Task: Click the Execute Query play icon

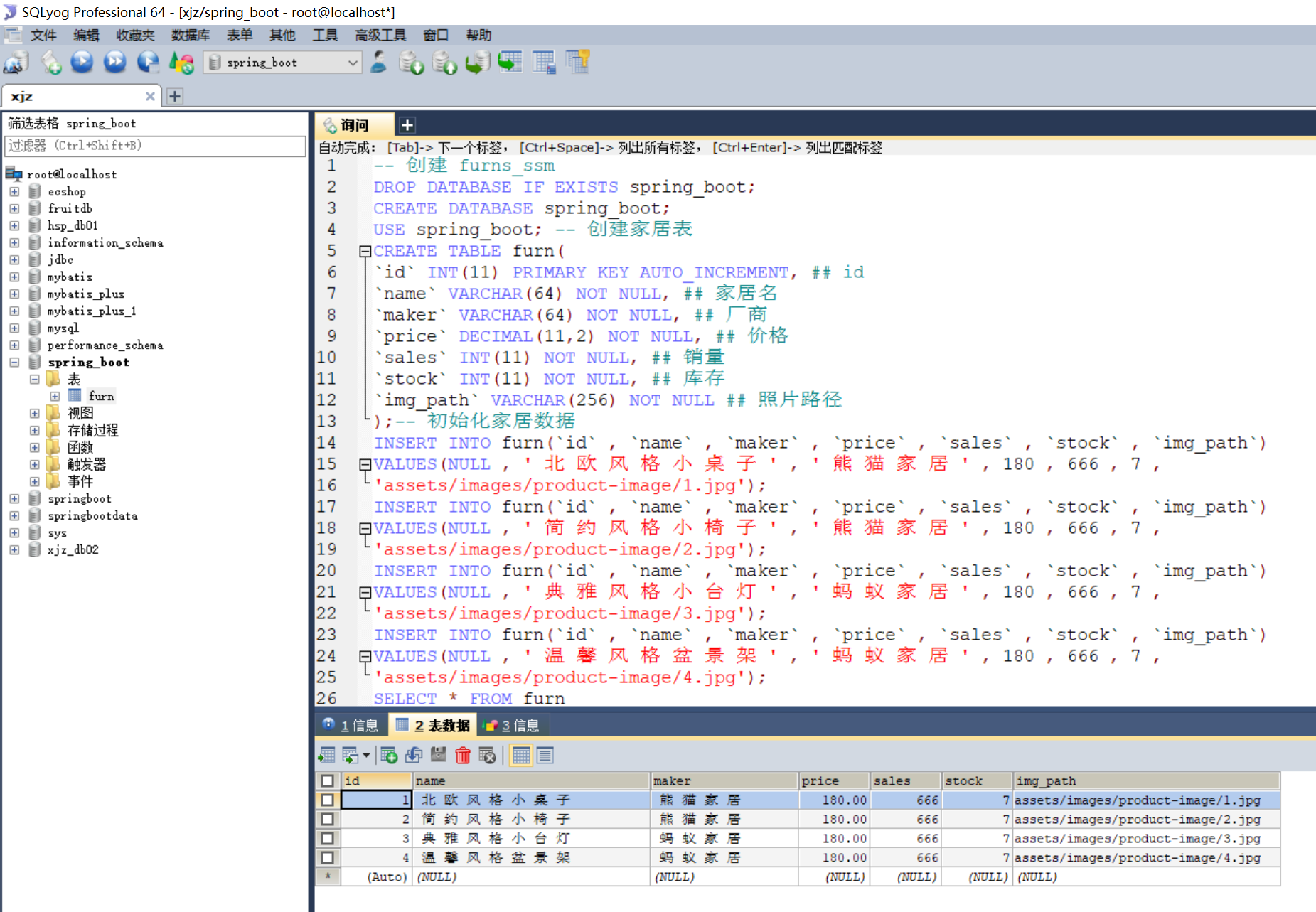Action: [x=82, y=63]
